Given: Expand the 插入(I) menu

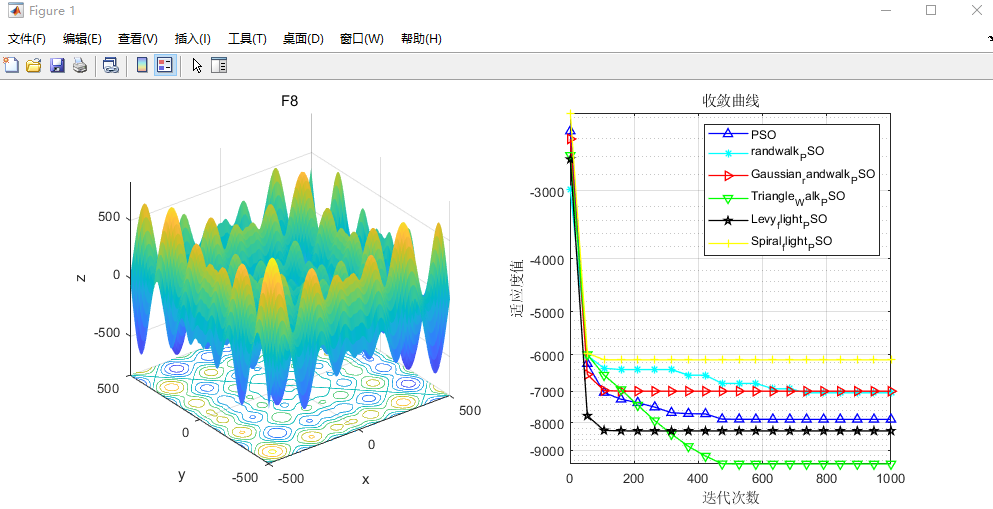Looking at the screenshot, I should [193, 39].
